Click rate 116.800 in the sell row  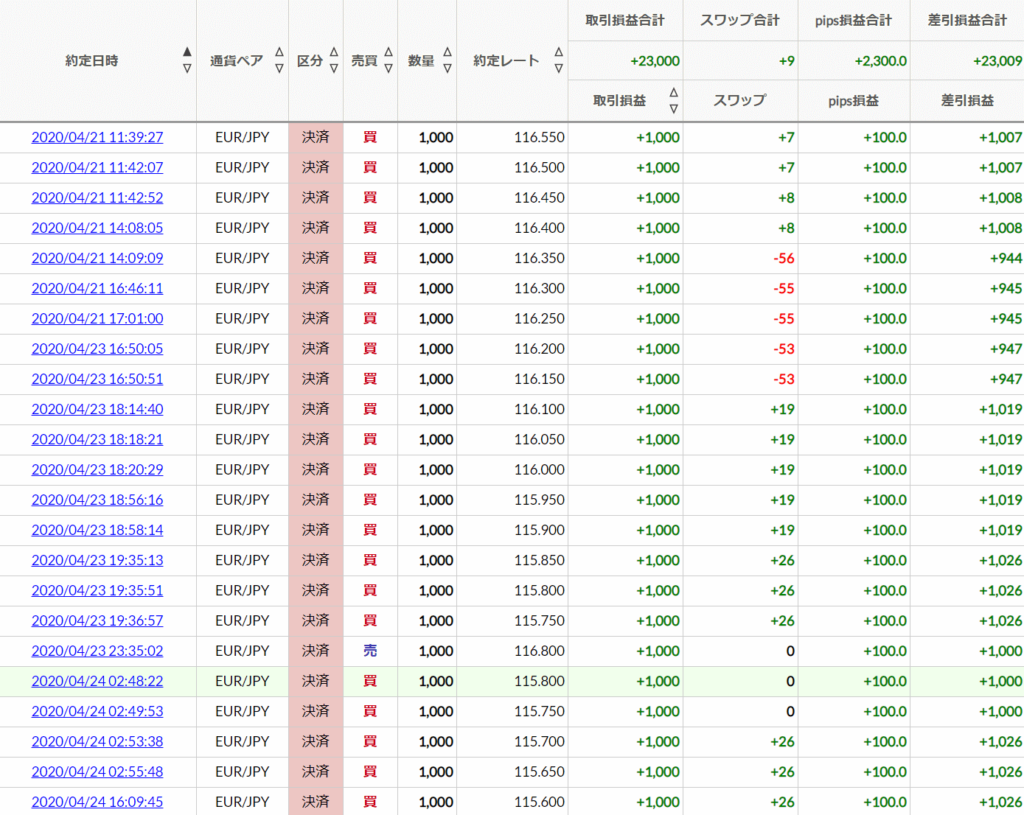point(539,651)
